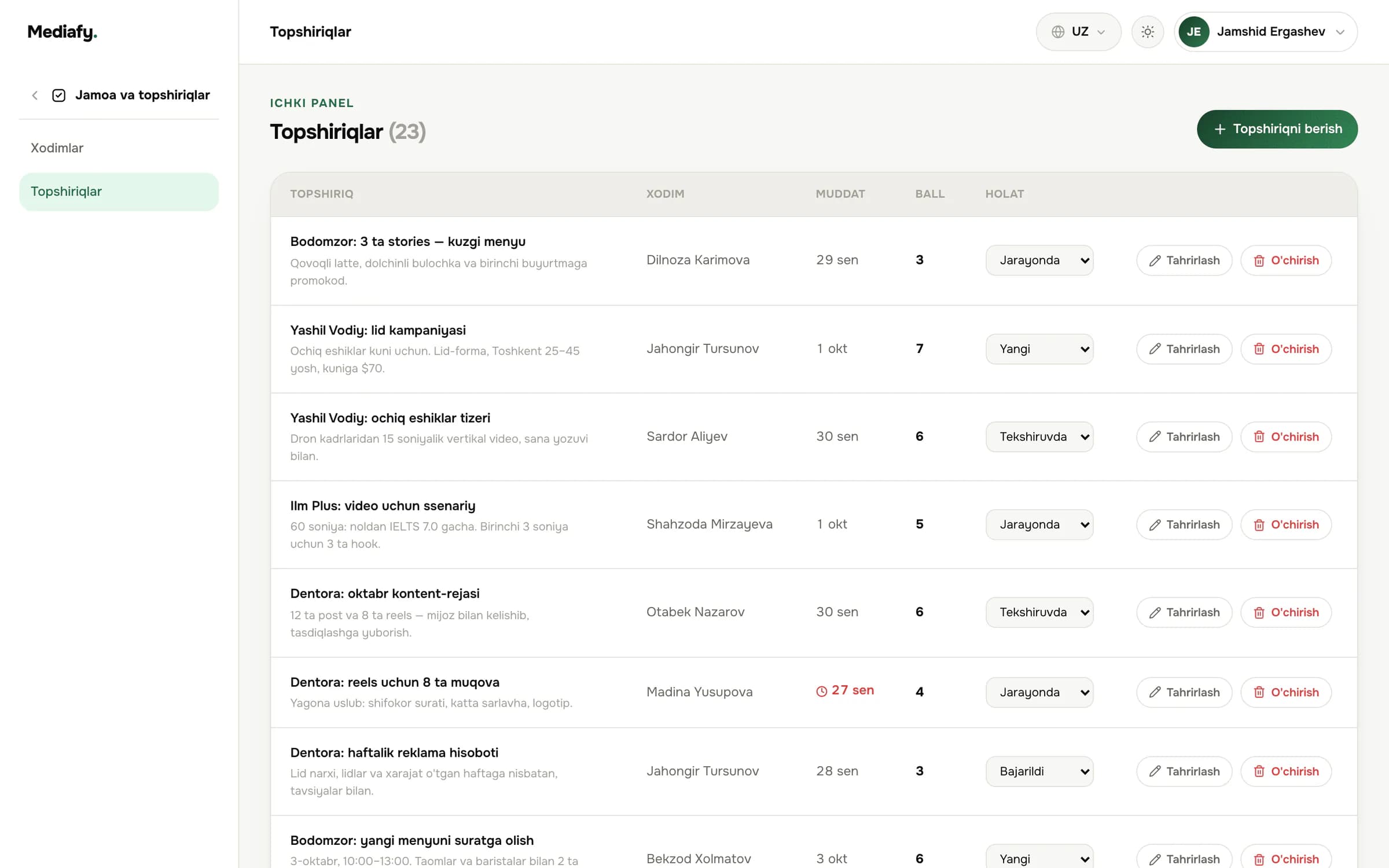Image resolution: width=1389 pixels, height=868 pixels.
Task: Click the Mediafy logo
Action: pyautogui.click(x=62, y=32)
